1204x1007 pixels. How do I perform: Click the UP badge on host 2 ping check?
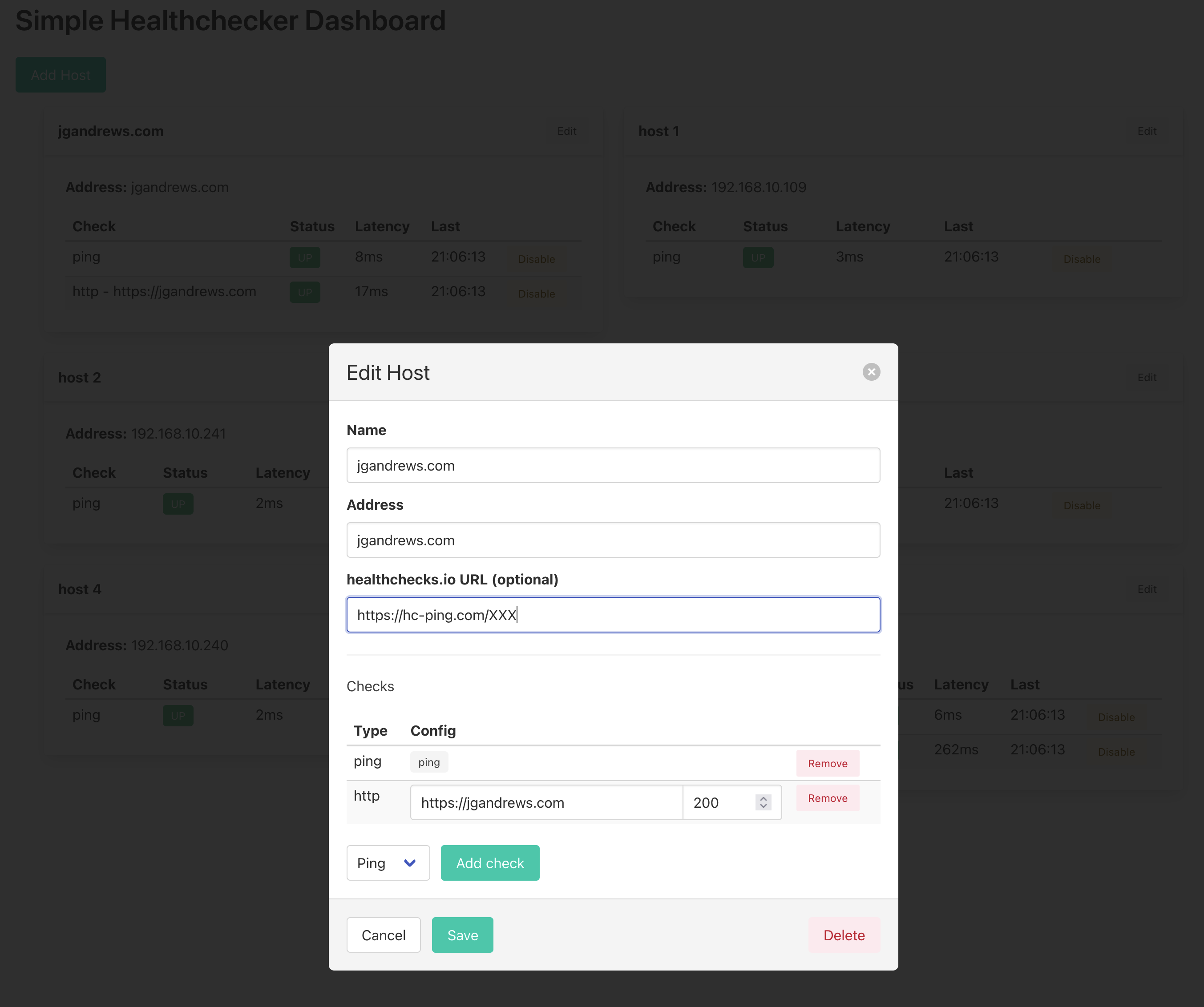point(178,504)
